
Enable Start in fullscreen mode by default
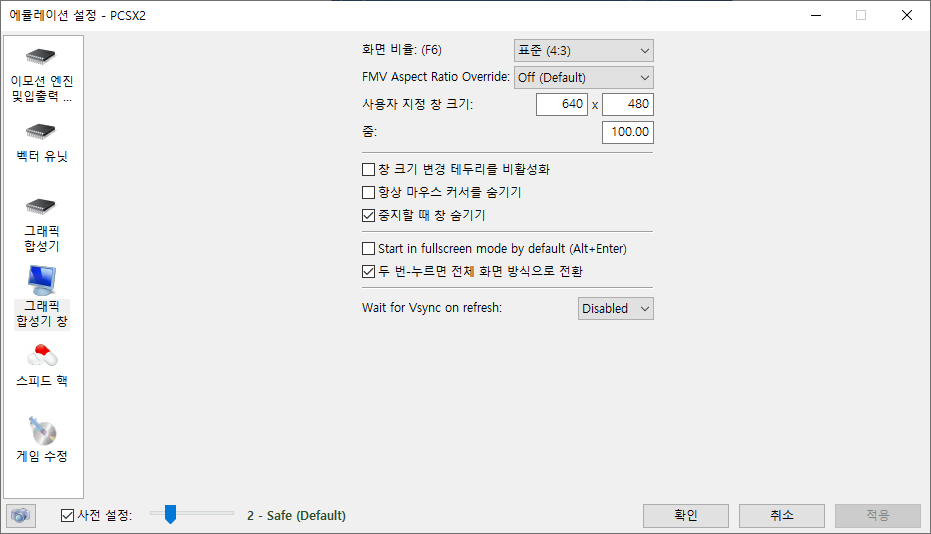[368, 248]
